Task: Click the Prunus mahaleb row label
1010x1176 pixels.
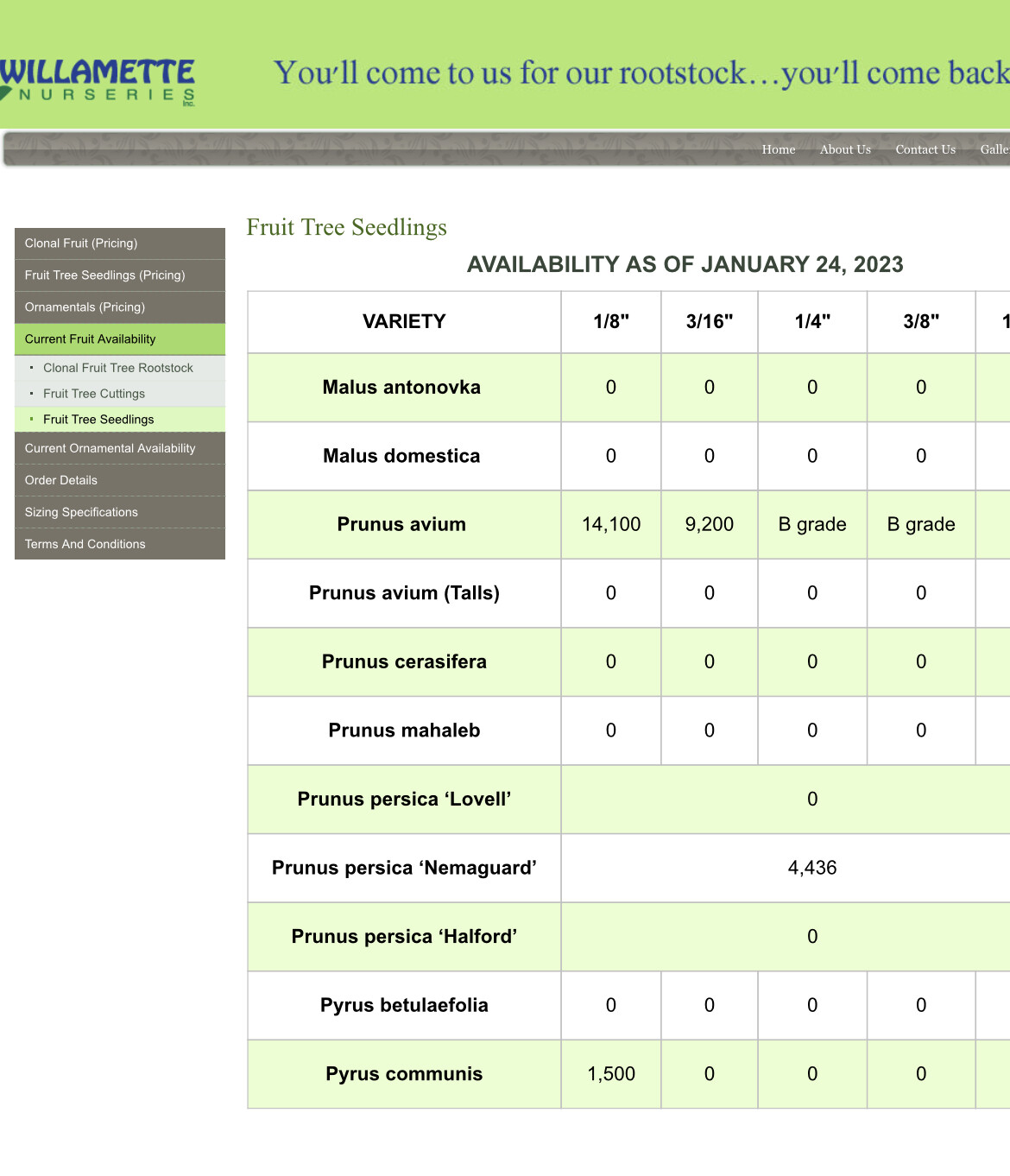Action: pos(404,730)
